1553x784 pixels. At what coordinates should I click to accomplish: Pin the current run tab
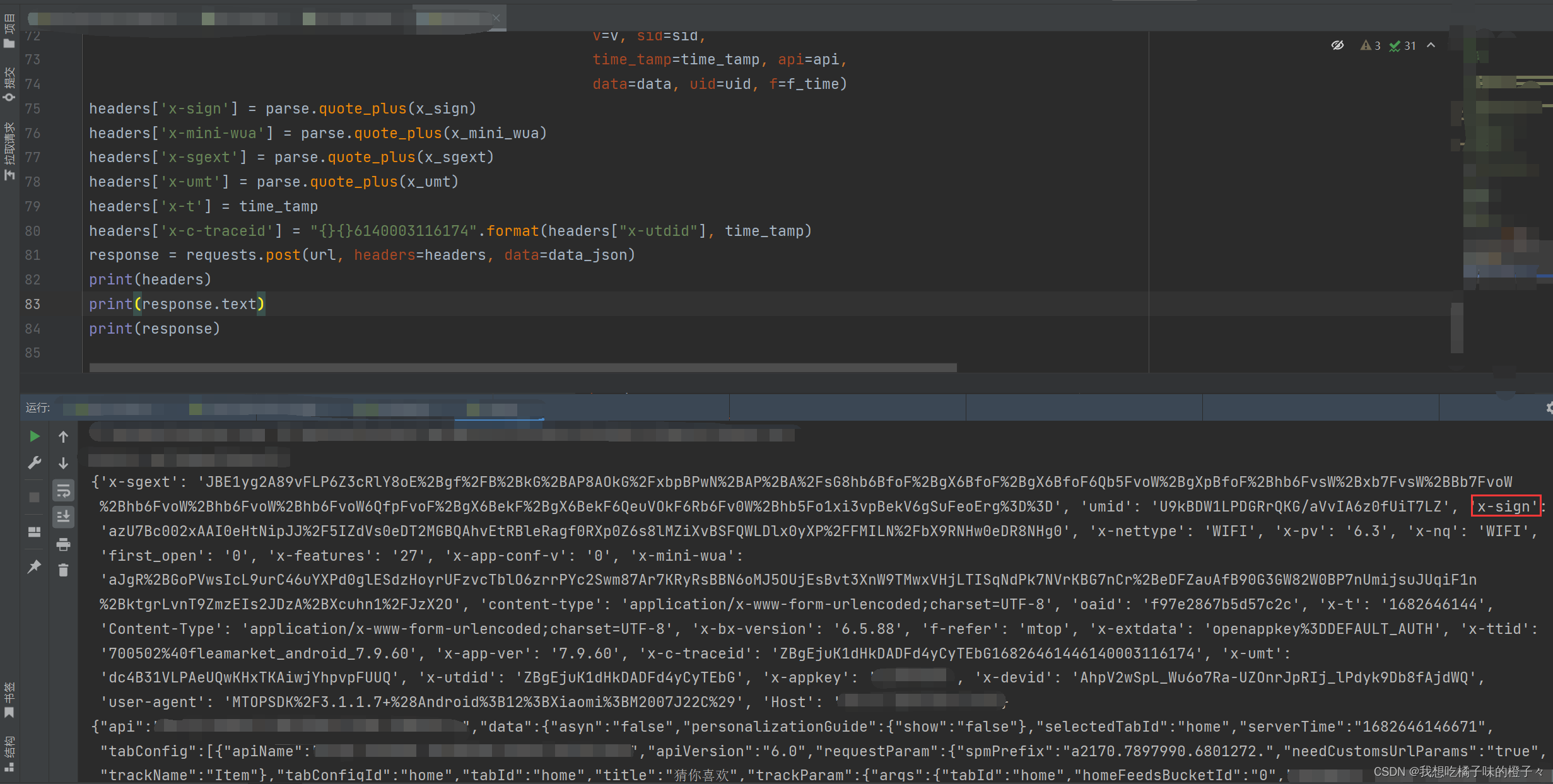(x=35, y=566)
